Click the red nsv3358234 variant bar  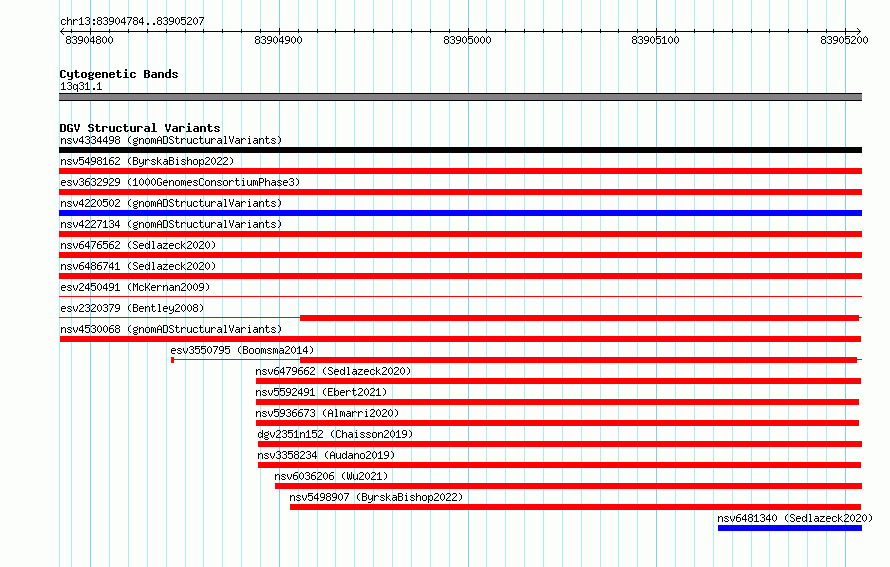560,465
